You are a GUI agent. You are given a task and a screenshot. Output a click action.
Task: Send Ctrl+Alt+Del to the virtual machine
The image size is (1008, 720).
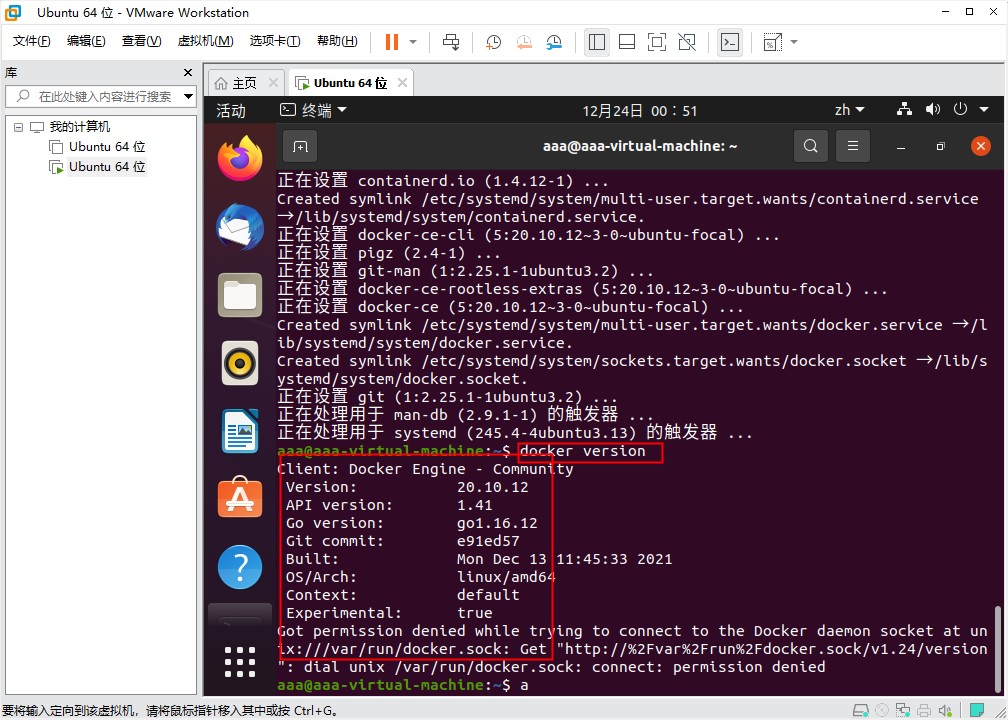pyautogui.click(x=451, y=42)
